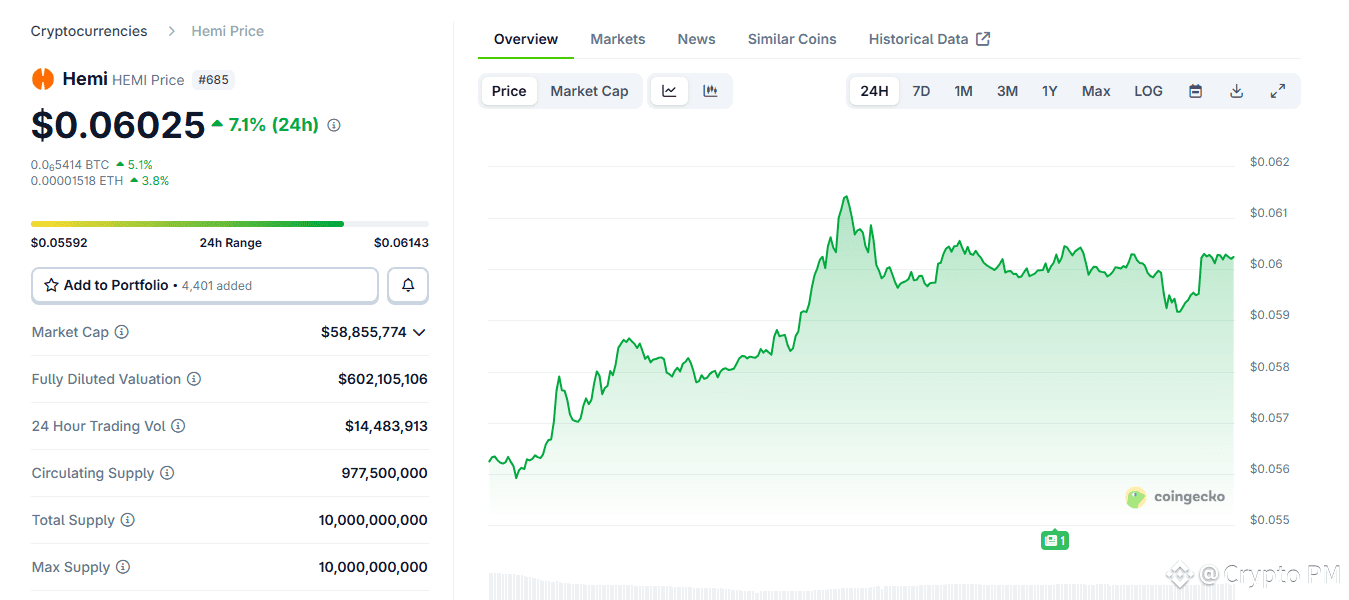
Task: Switch to line chart view icon
Action: pyautogui.click(x=669, y=91)
